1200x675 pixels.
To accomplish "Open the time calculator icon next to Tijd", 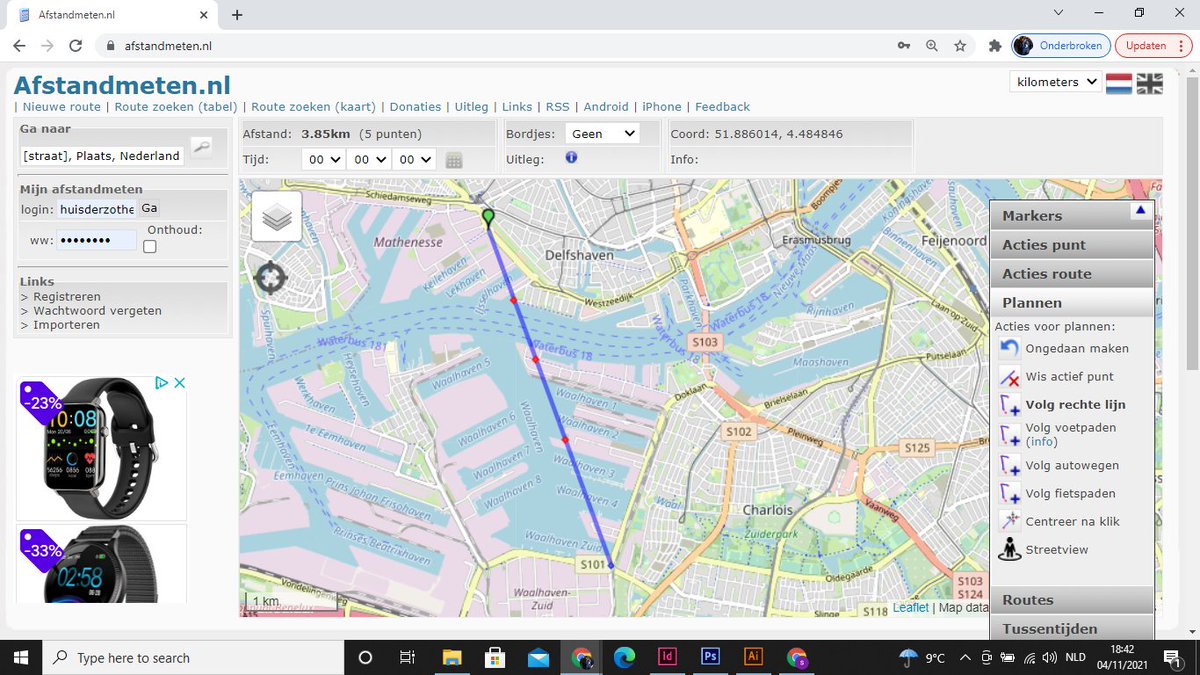I will click(x=453, y=160).
